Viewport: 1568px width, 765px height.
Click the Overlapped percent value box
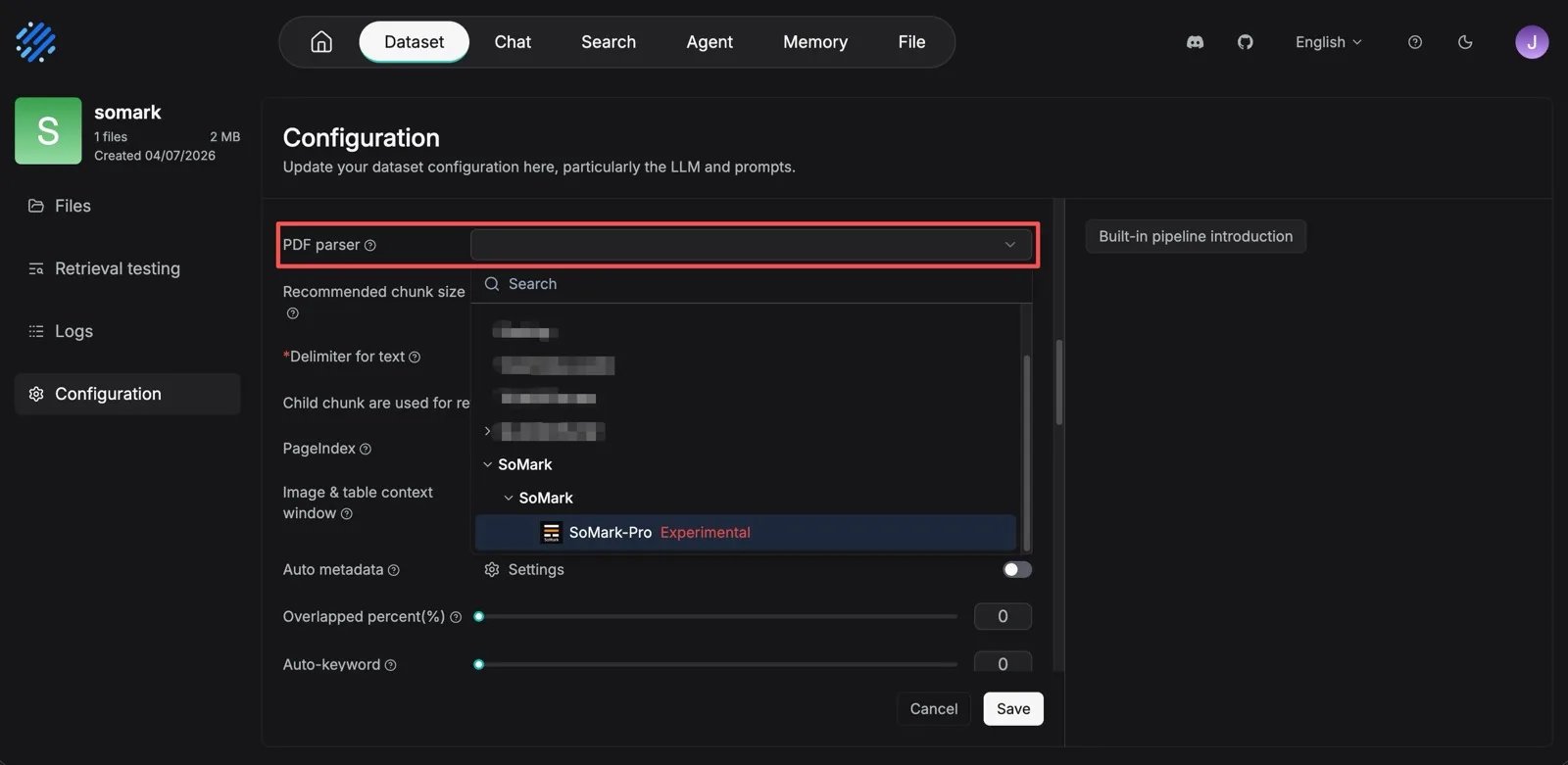coord(1003,617)
